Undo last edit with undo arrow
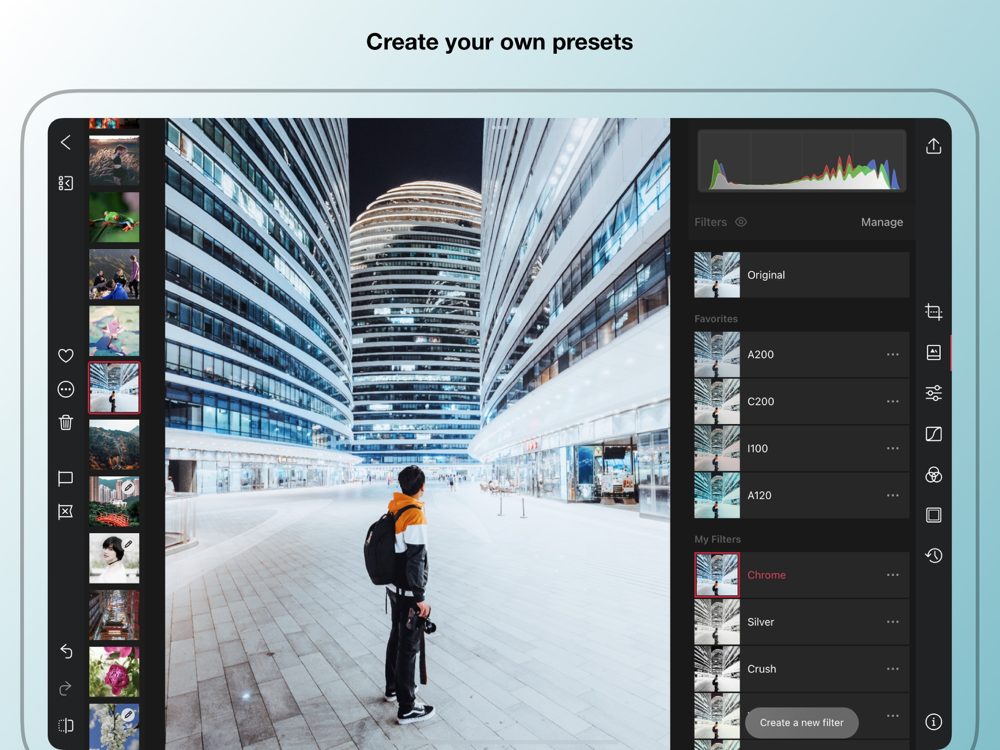This screenshot has width=1000, height=750. pyautogui.click(x=66, y=651)
